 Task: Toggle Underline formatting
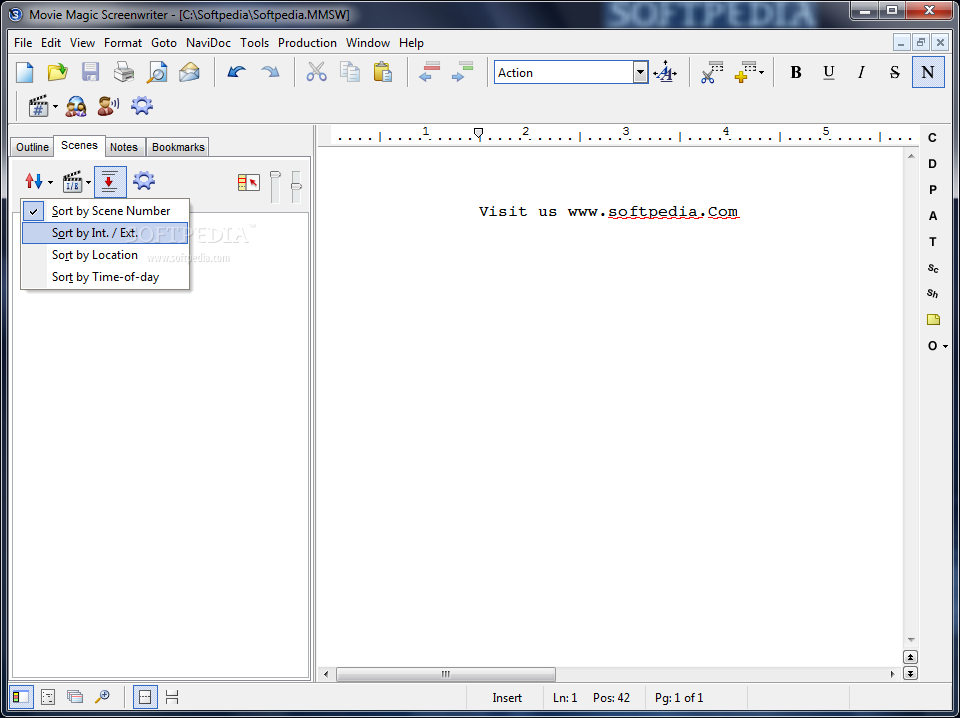tap(828, 72)
